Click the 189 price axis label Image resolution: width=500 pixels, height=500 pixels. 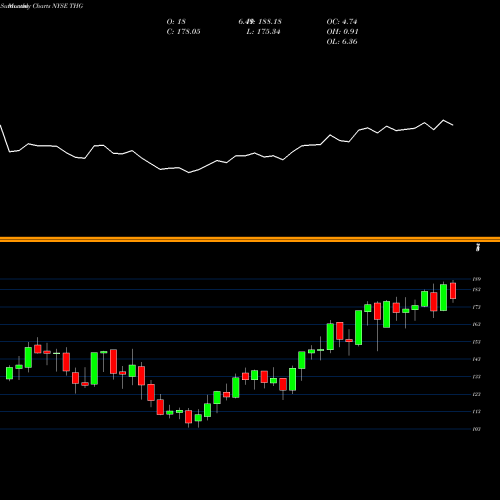[x=477, y=279]
